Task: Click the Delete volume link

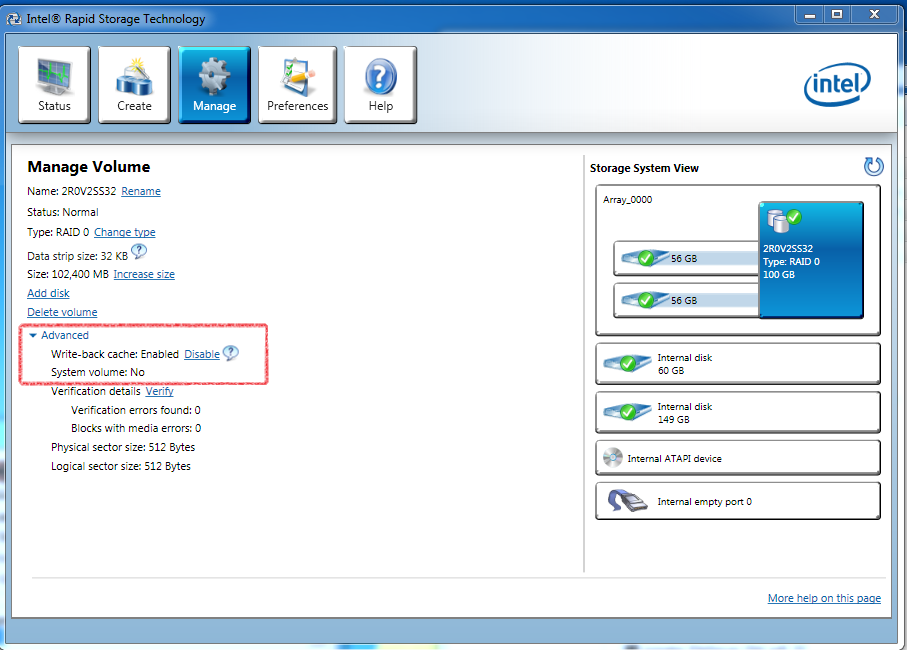Action: pyautogui.click(x=62, y=312)
